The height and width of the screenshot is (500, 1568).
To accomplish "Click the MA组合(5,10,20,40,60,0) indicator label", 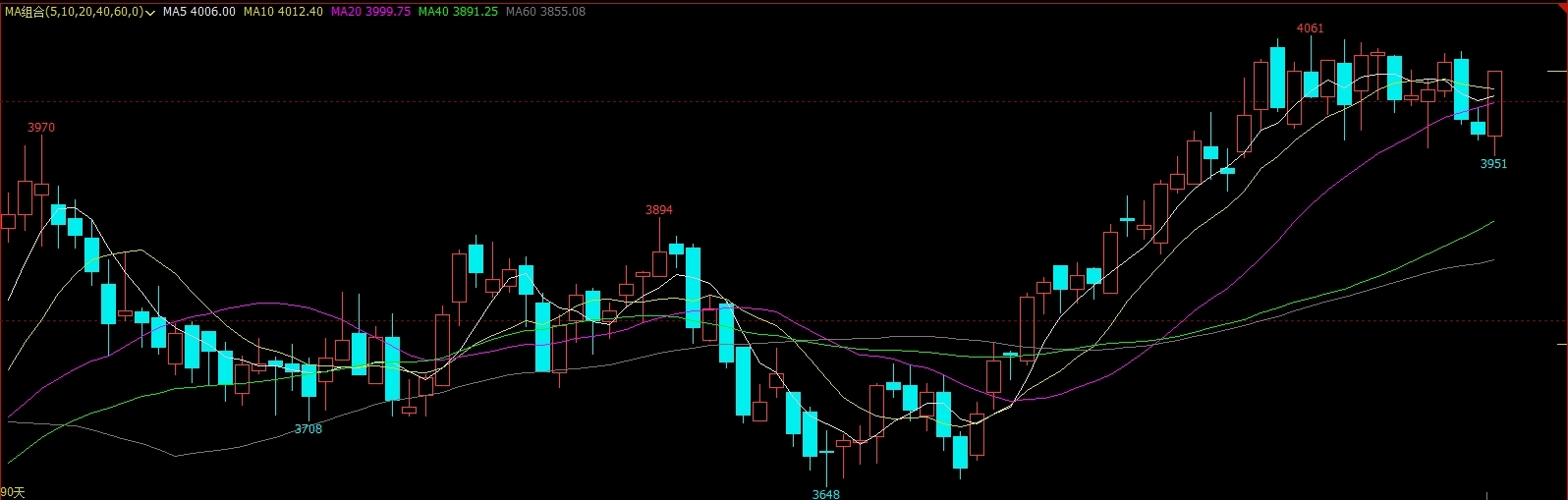I will coord(74,12).
